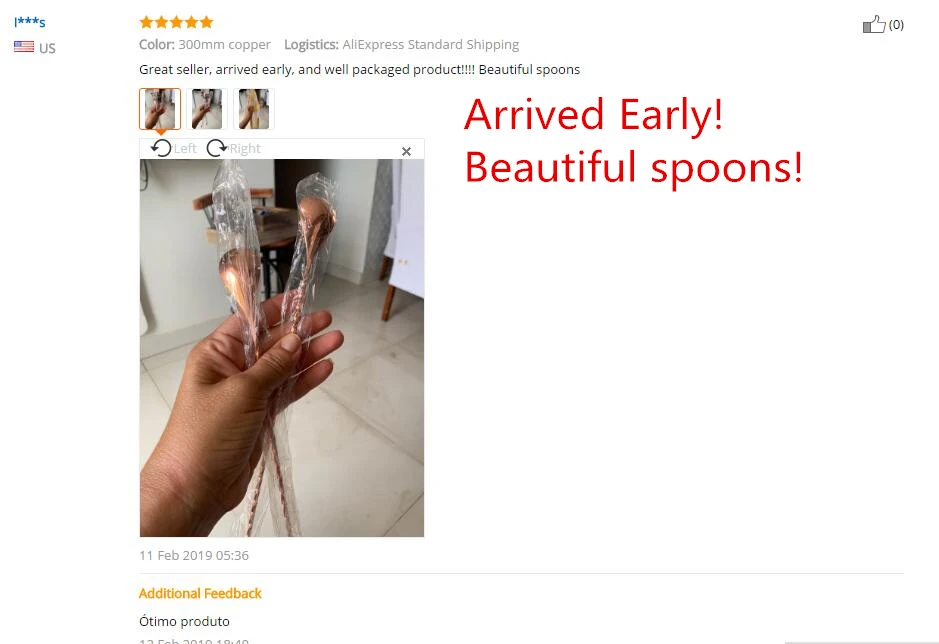Open reviewer profile l***s
Viewport: 939px width, 644px height.
30,22
